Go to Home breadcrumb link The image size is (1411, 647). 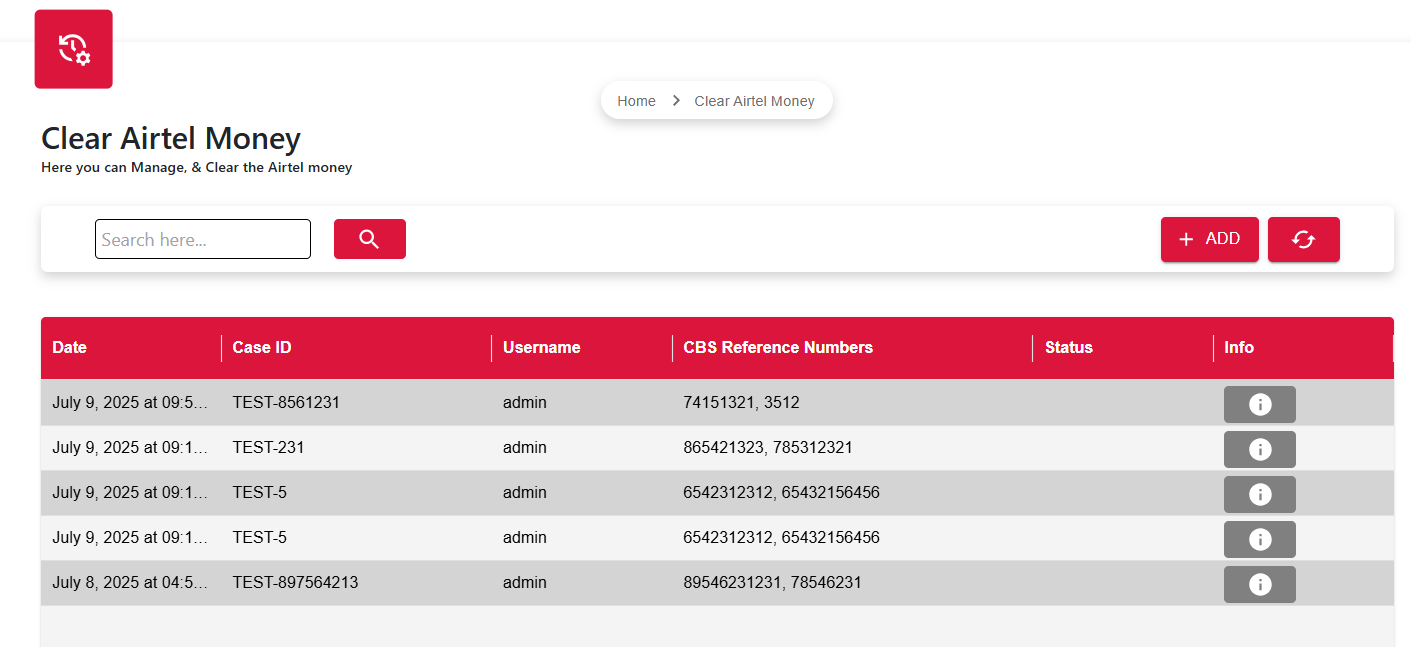click(636, 101)
